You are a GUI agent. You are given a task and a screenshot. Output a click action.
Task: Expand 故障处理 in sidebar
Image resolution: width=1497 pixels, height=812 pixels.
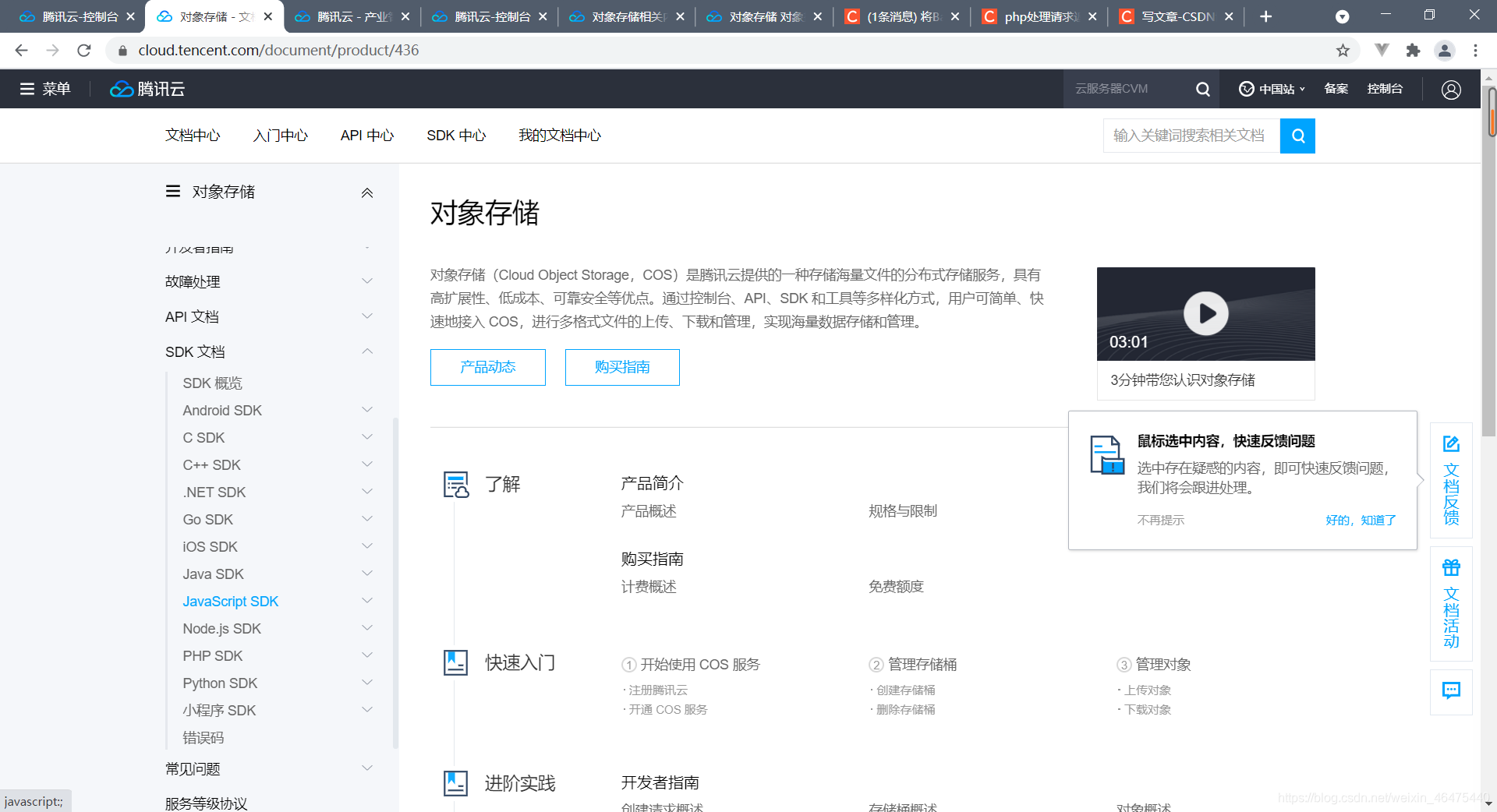(x=367, y=281)
